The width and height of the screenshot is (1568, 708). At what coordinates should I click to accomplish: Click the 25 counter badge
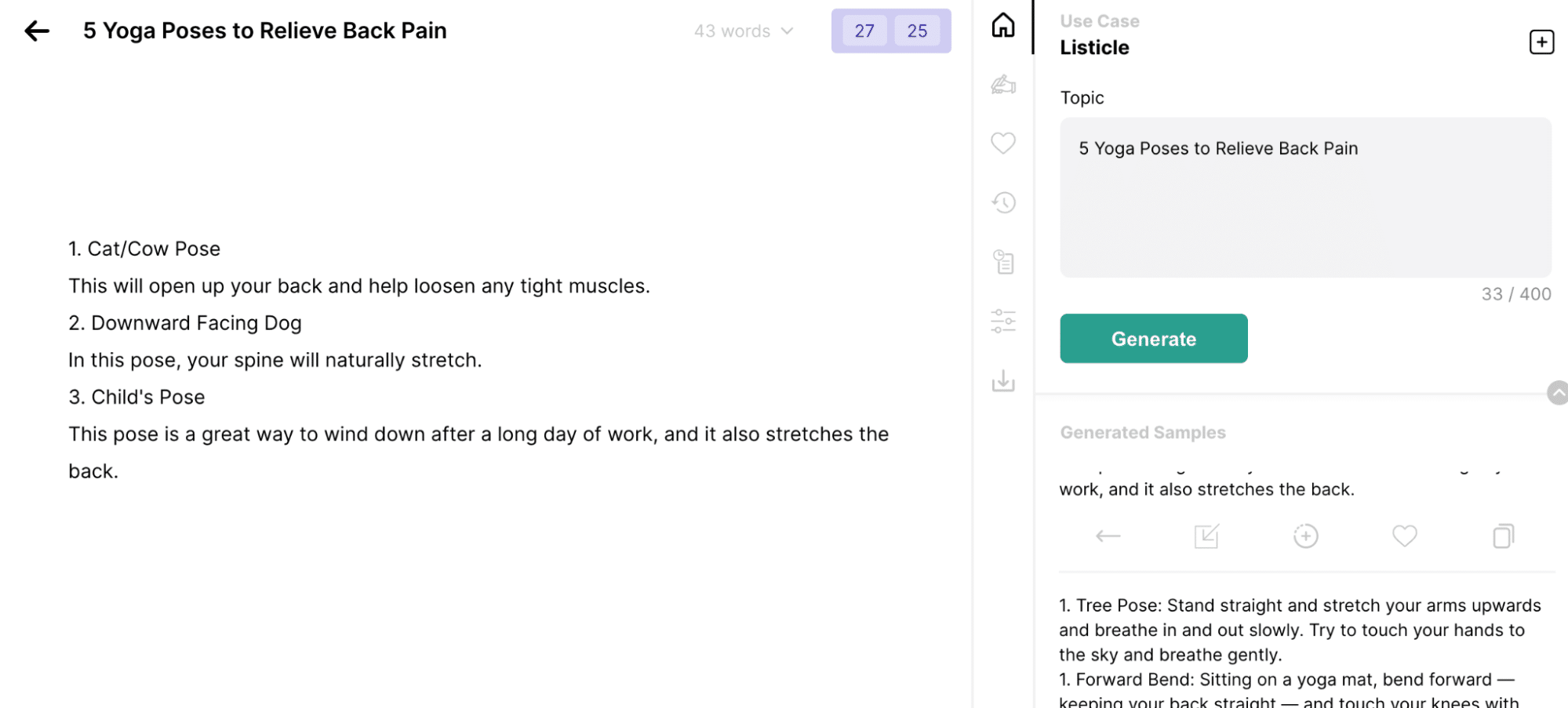[917, 31]
